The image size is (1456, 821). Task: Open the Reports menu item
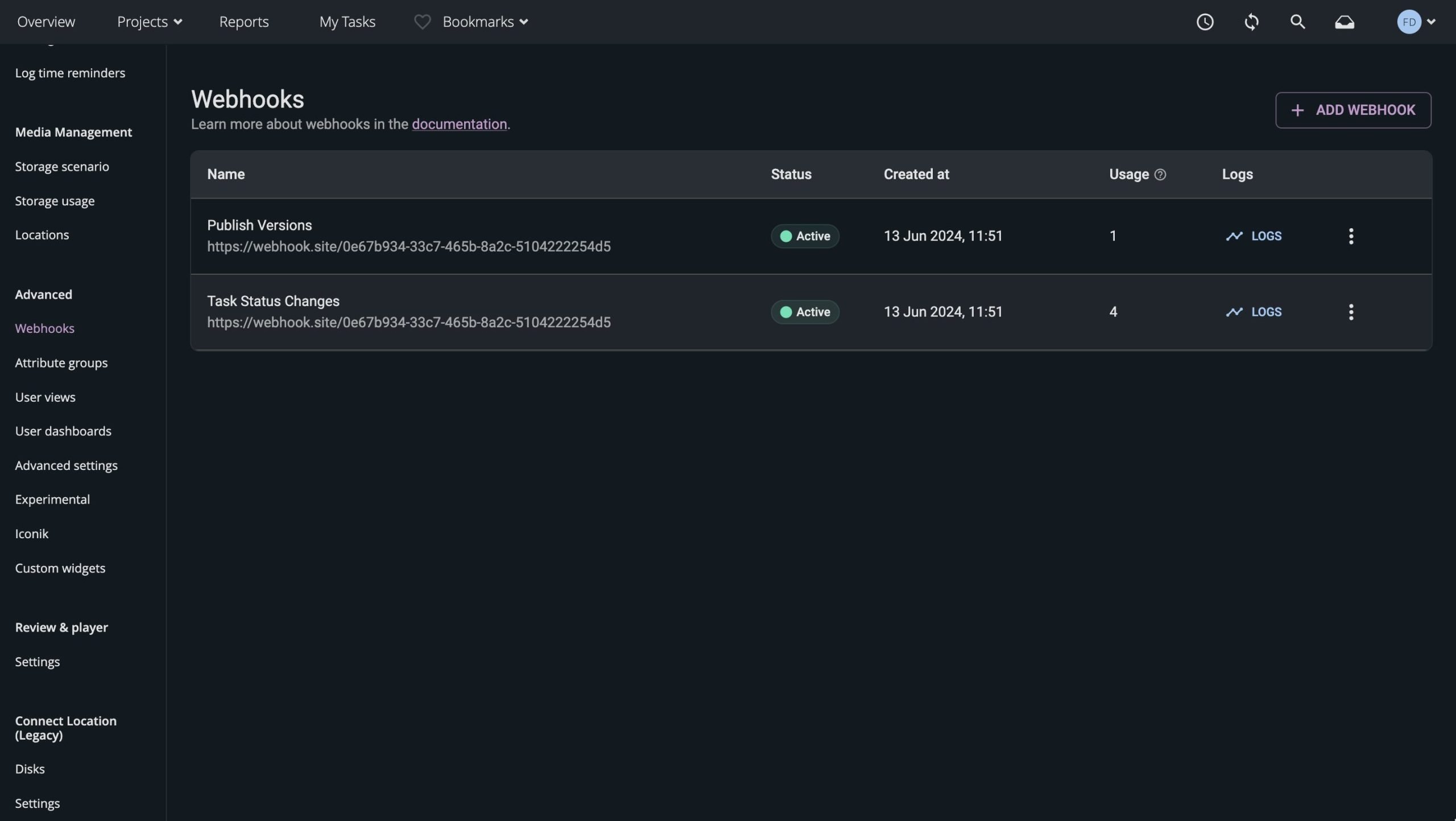(243, 22)
